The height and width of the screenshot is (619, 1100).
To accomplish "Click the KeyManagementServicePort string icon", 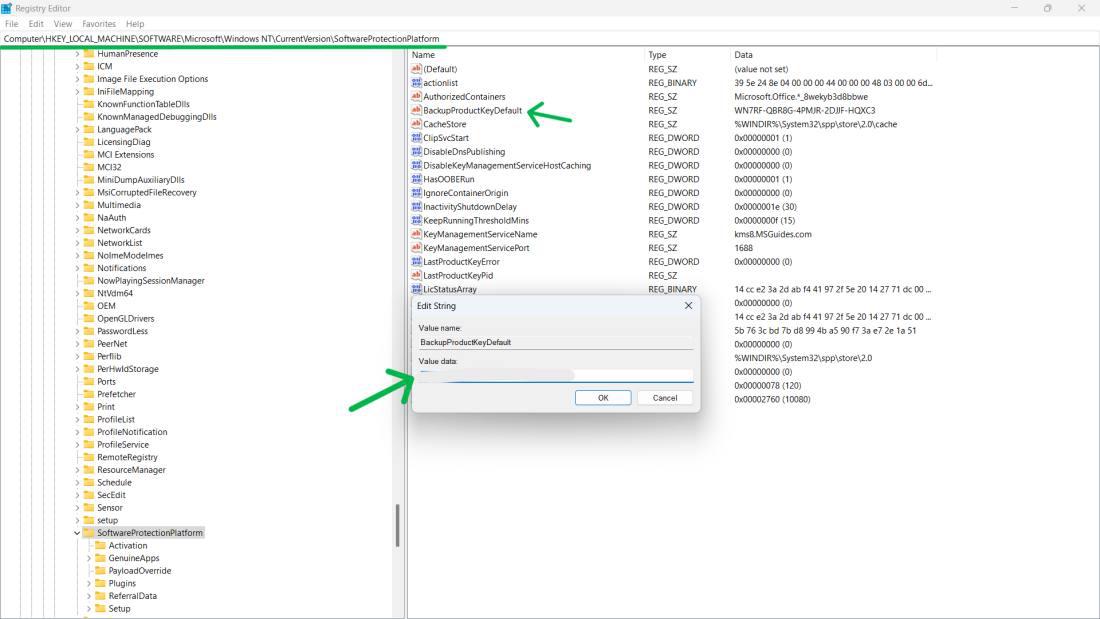I will [416, 248].
